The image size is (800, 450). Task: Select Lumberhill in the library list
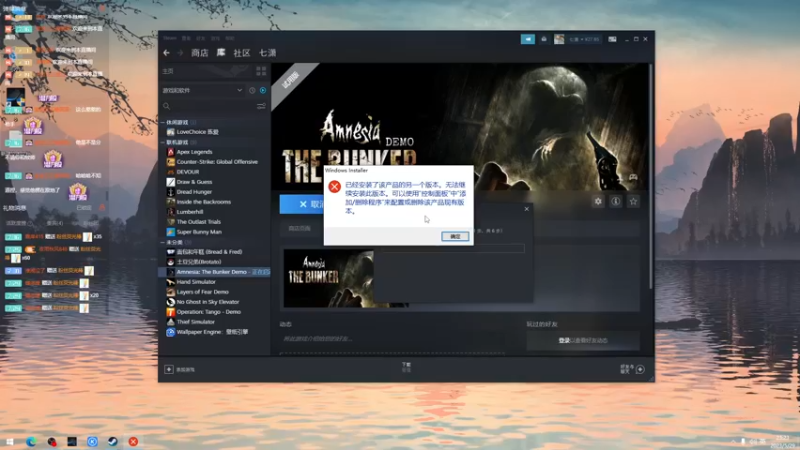[x=190, y=212]
